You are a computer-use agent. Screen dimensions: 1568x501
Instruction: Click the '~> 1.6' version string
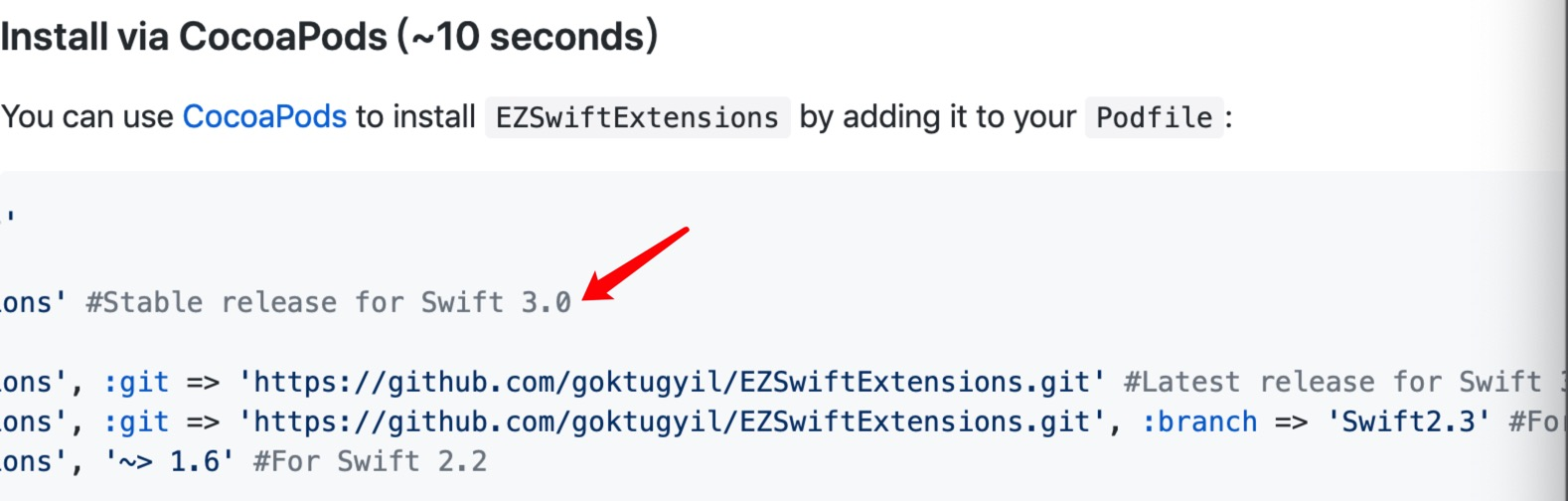(169, 461)
